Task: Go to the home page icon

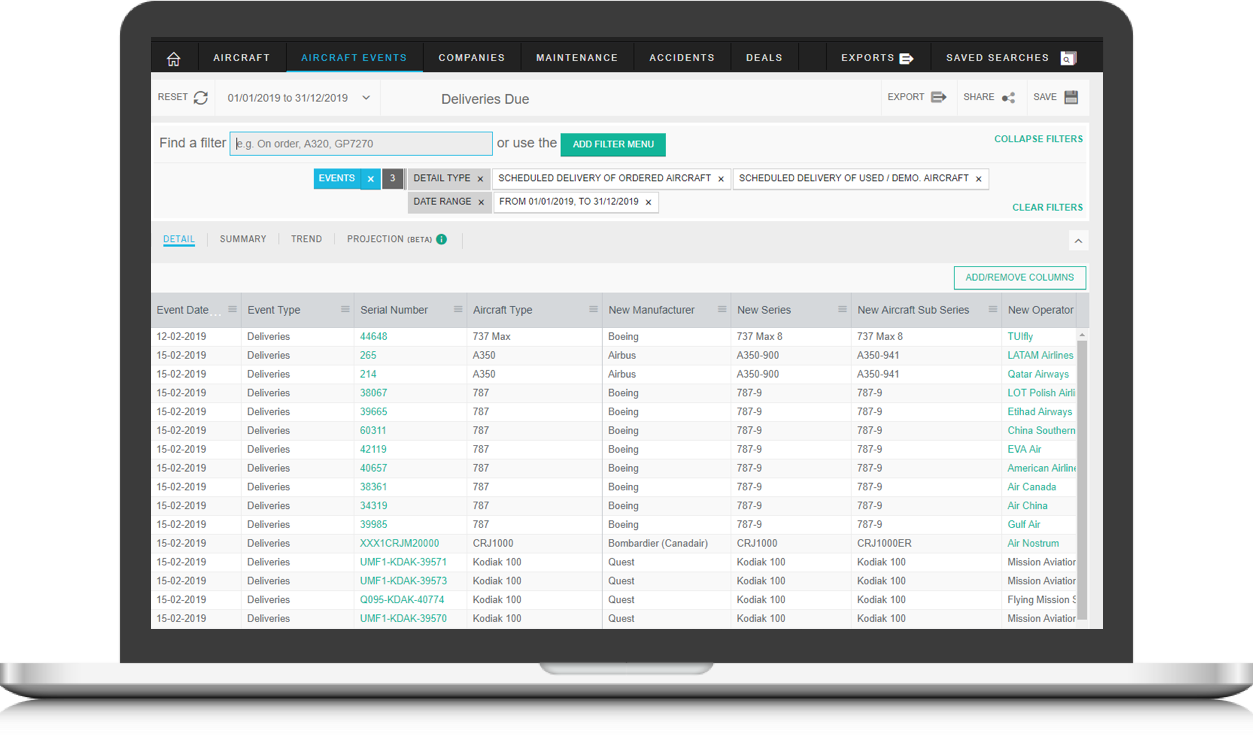Action: pyautogui.click(x=174, y=59)
